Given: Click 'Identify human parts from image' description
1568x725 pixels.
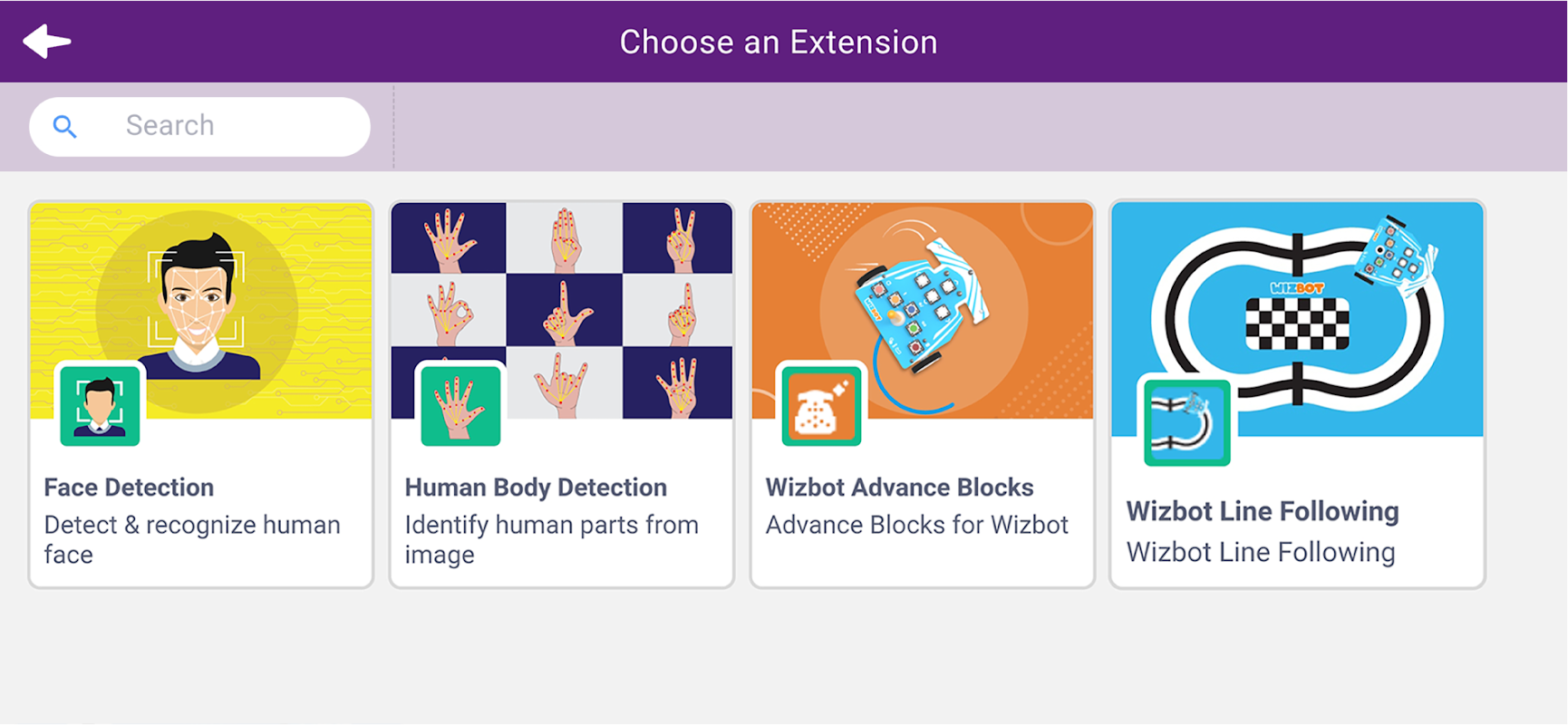Looking at the screenshot, I should 551,539.
